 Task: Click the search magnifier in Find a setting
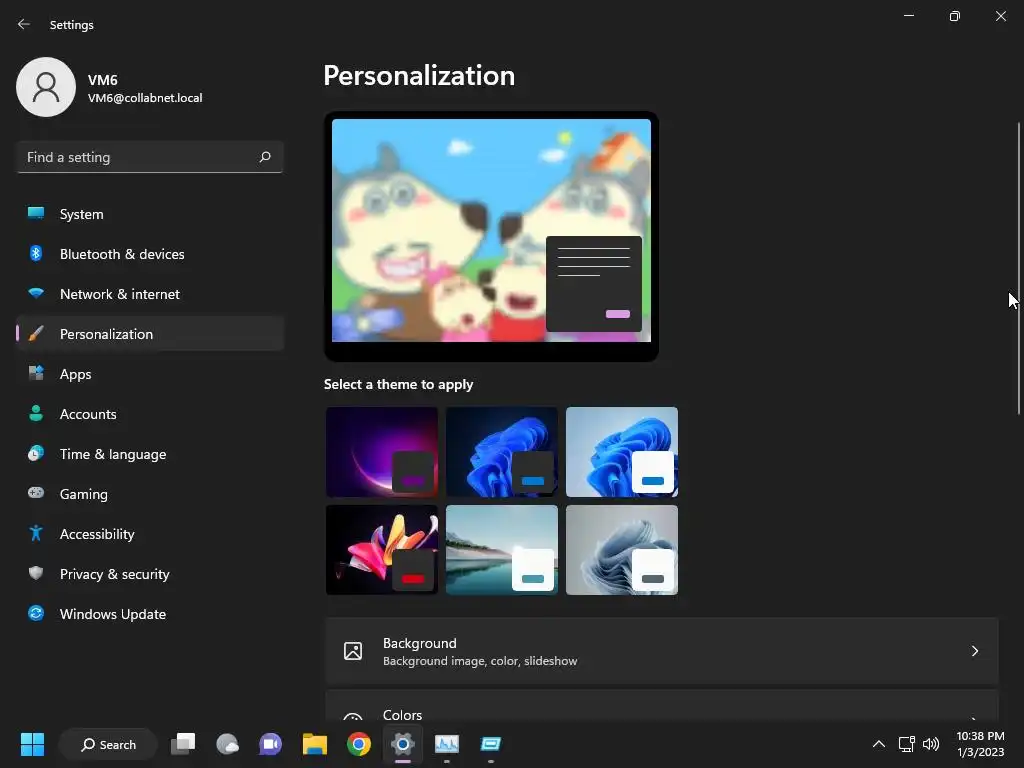click(264, 157)
